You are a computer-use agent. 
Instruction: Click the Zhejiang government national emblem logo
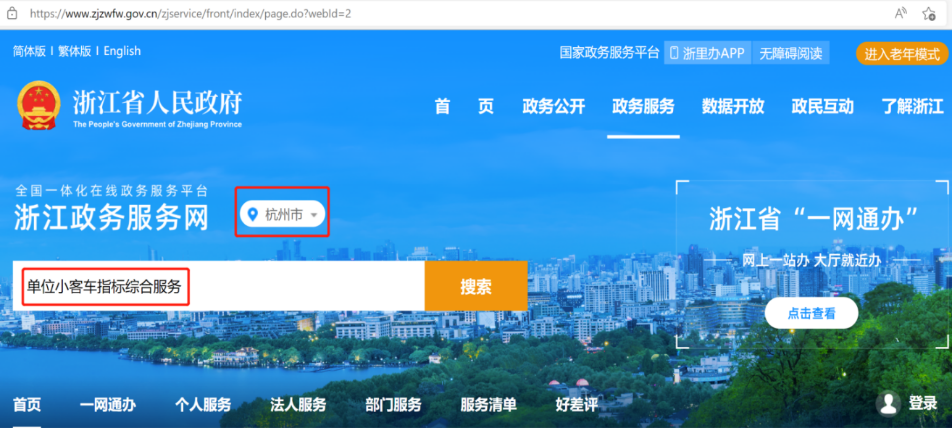point(37,106)
